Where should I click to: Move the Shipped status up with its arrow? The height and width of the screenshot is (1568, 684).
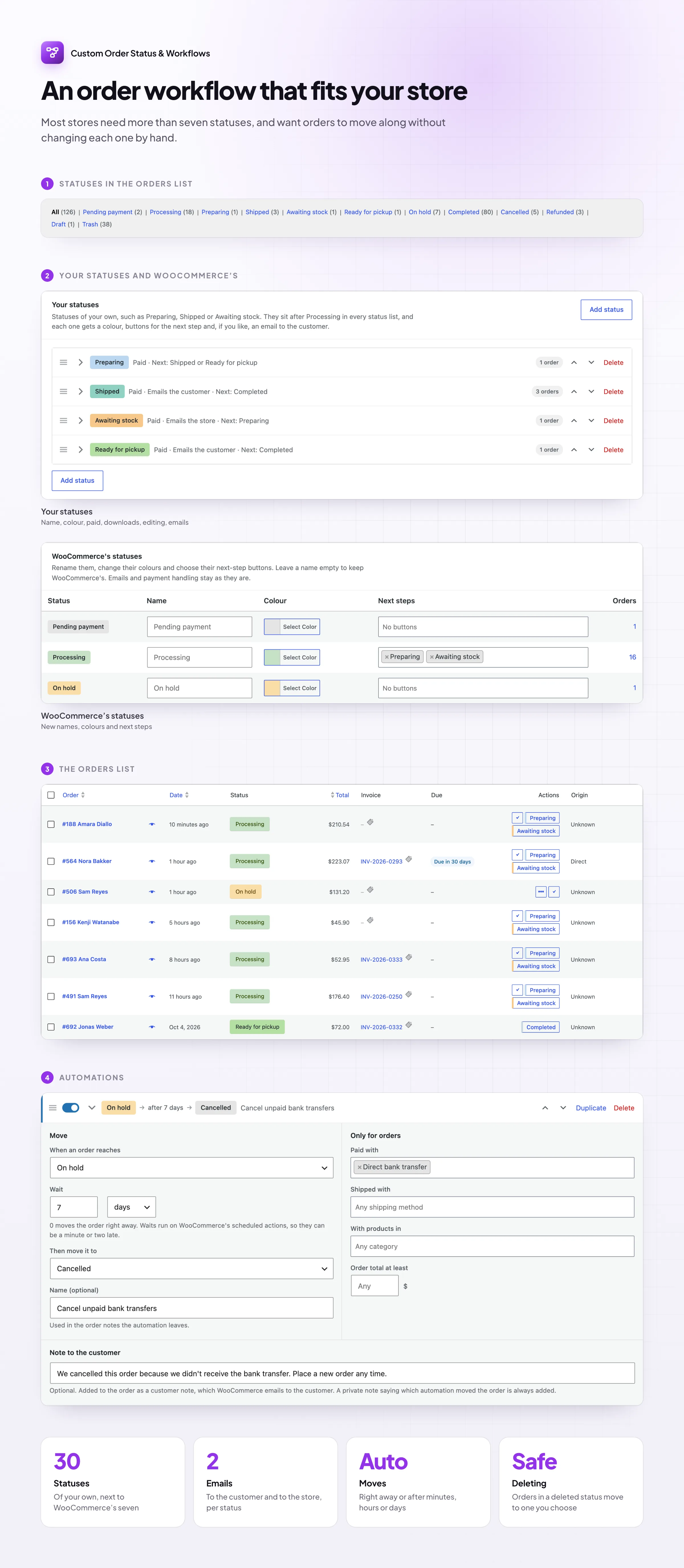click(x=574, y=391)
